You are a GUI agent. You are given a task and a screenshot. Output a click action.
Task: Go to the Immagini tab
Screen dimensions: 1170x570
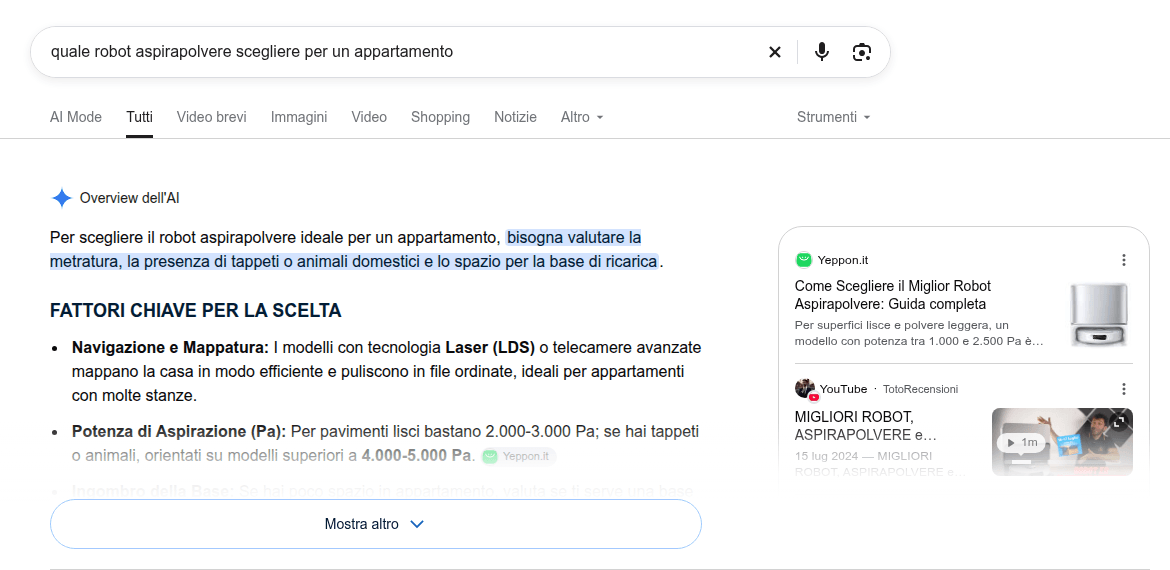(x=298, y=117)
